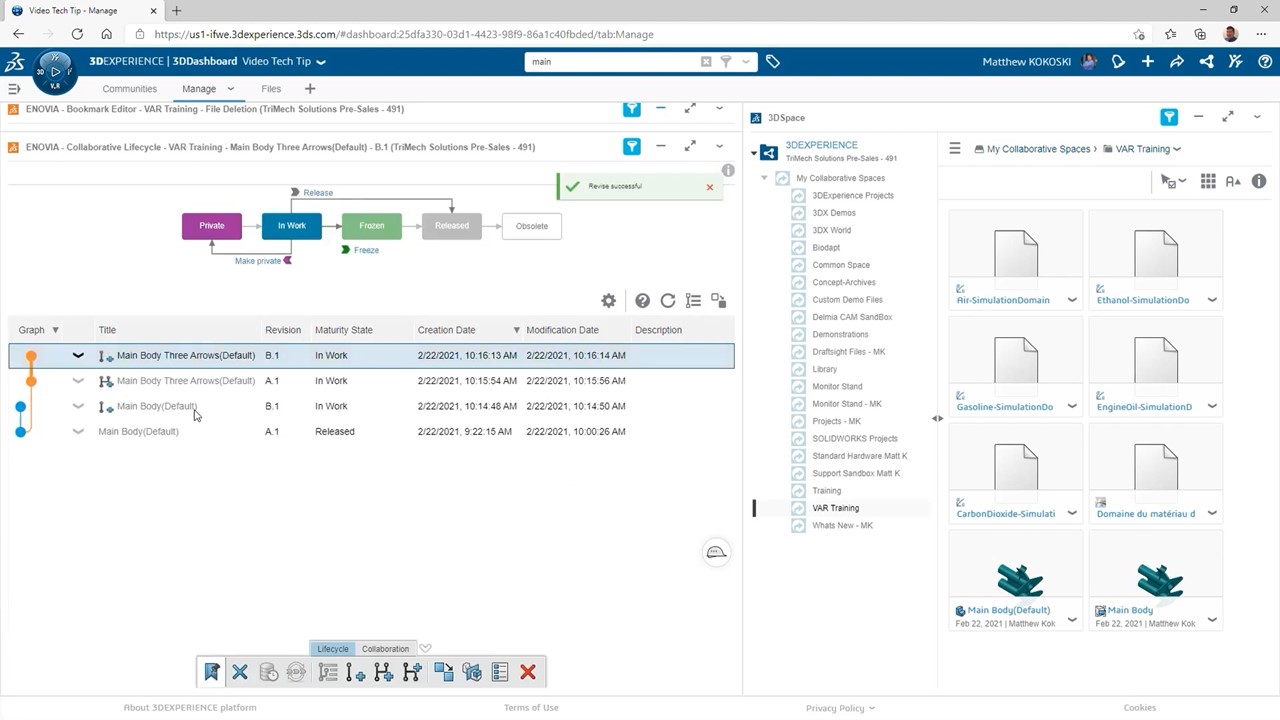Toggle the search filter funnel in search box
This screenshot has width=1280, height=720.
pos(727,62)
